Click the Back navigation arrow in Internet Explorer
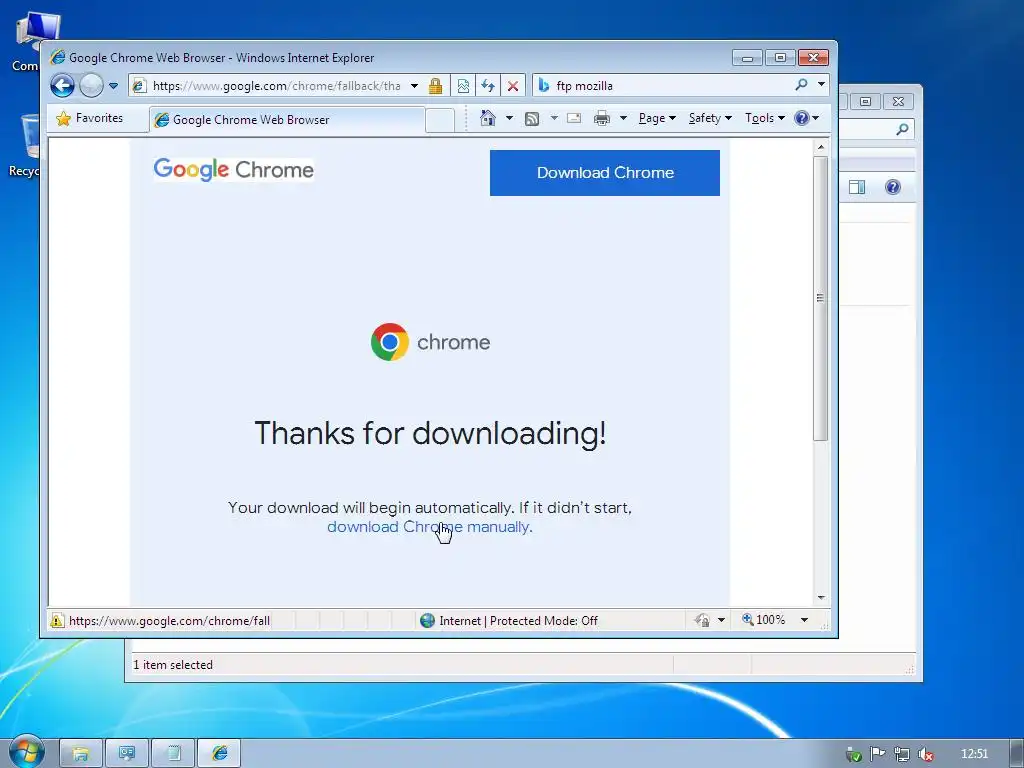This screenshot has width=1024, height=768. (x=63, y=86)
